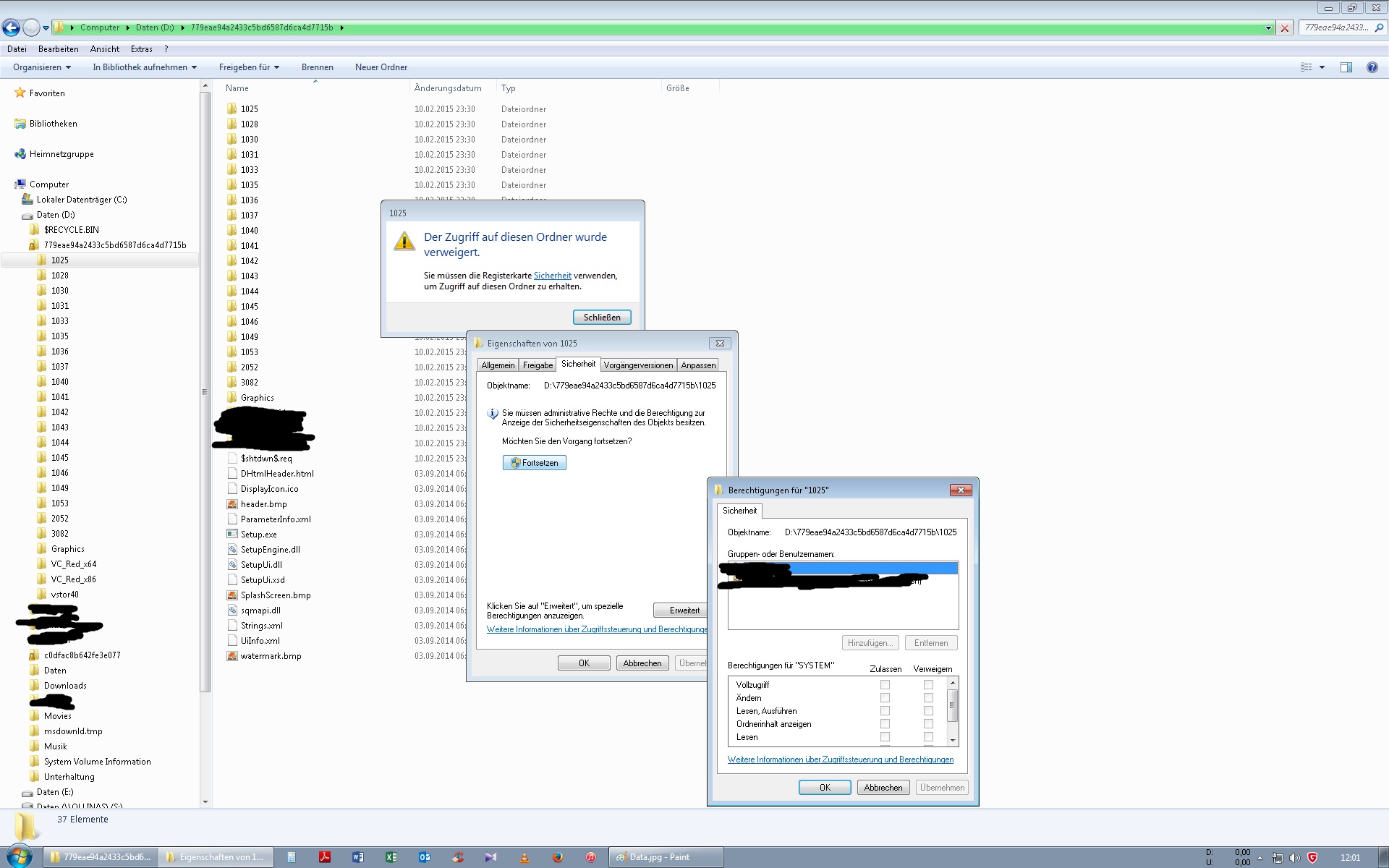This screenshot has height=868, width=1389.
Task: Click the Sicherheit link in warning dialog
Action: pos(552,276)
